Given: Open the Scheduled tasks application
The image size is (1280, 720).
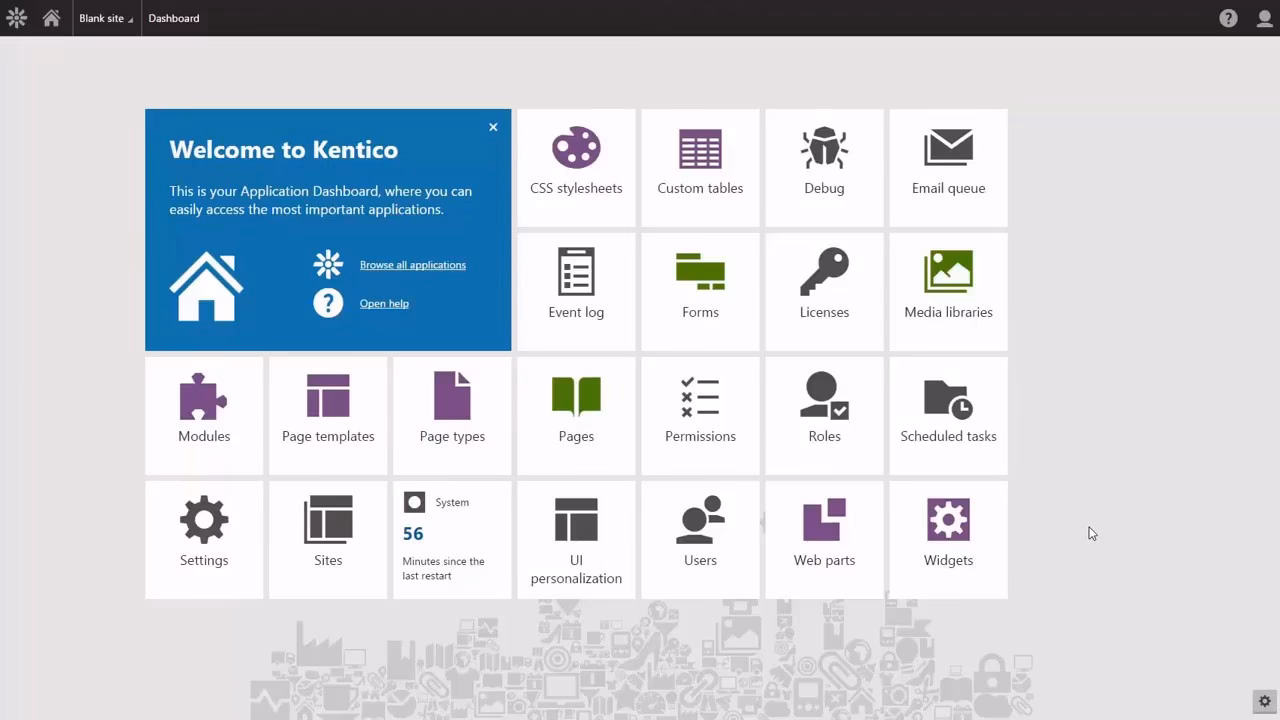Looking at the screenshot, I should pos(948,415).
